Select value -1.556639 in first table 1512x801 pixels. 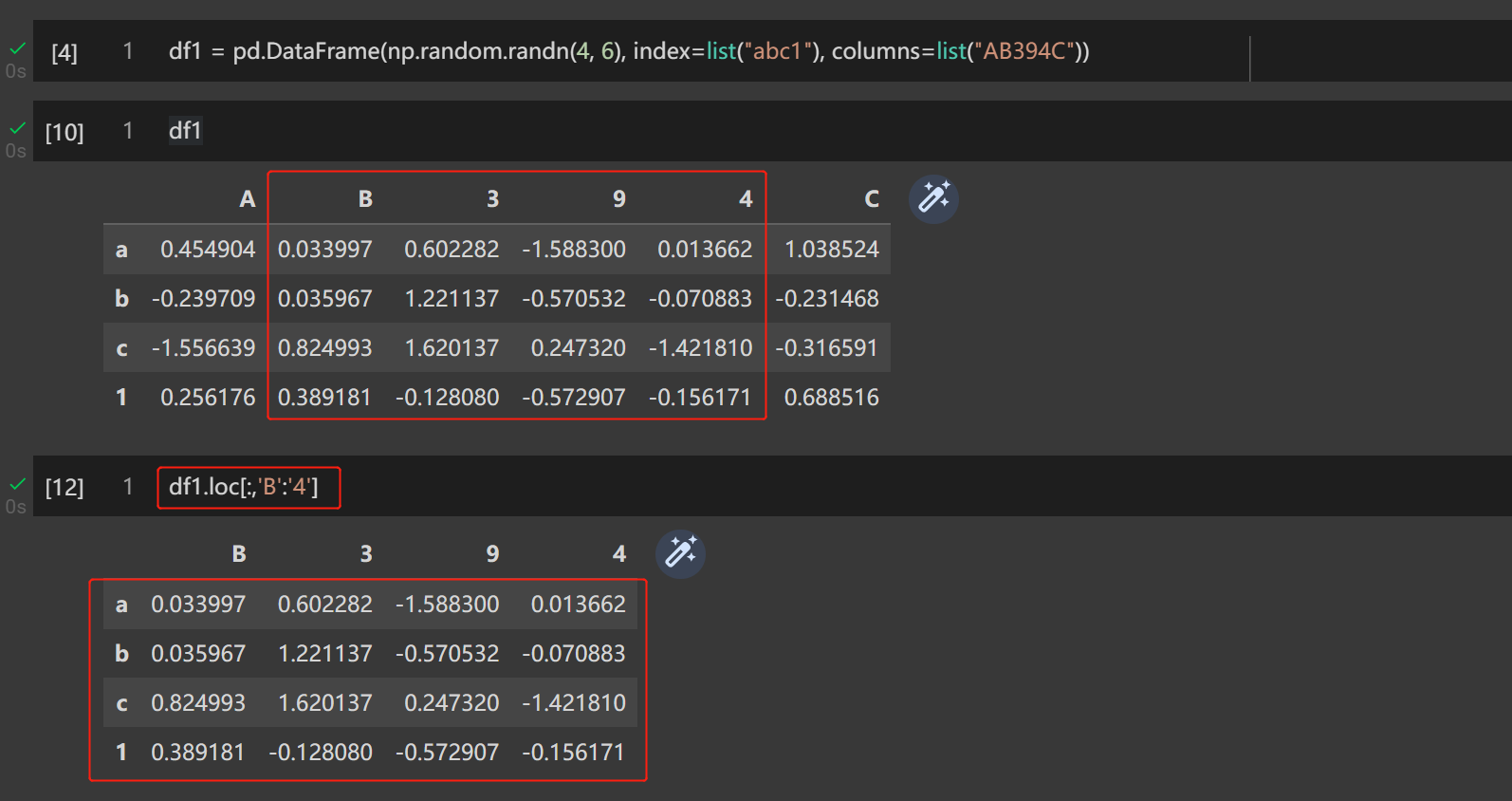pos(203,348)
